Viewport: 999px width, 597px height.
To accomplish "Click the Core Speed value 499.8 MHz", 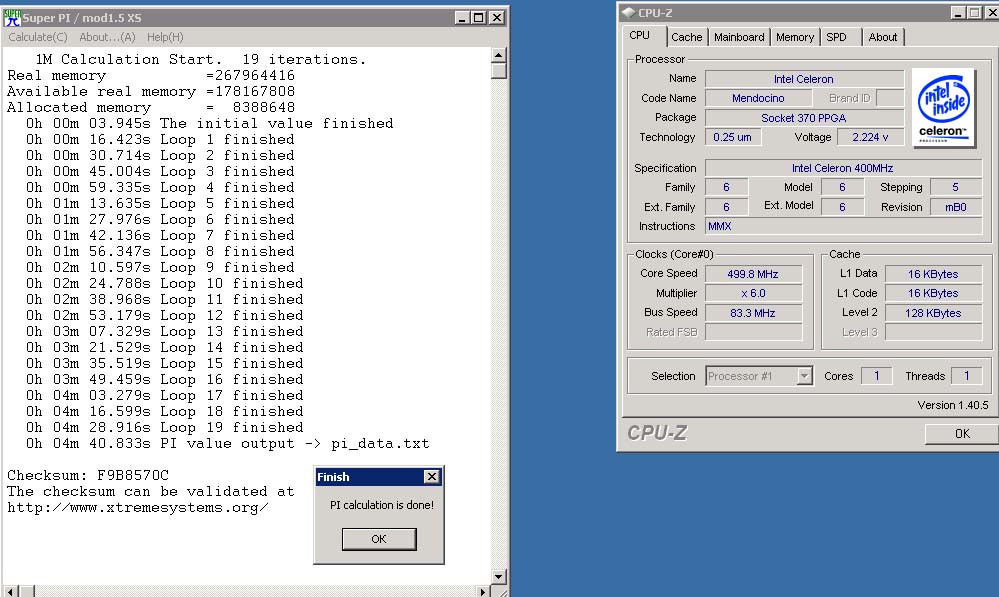I will (x=753, y=274).
